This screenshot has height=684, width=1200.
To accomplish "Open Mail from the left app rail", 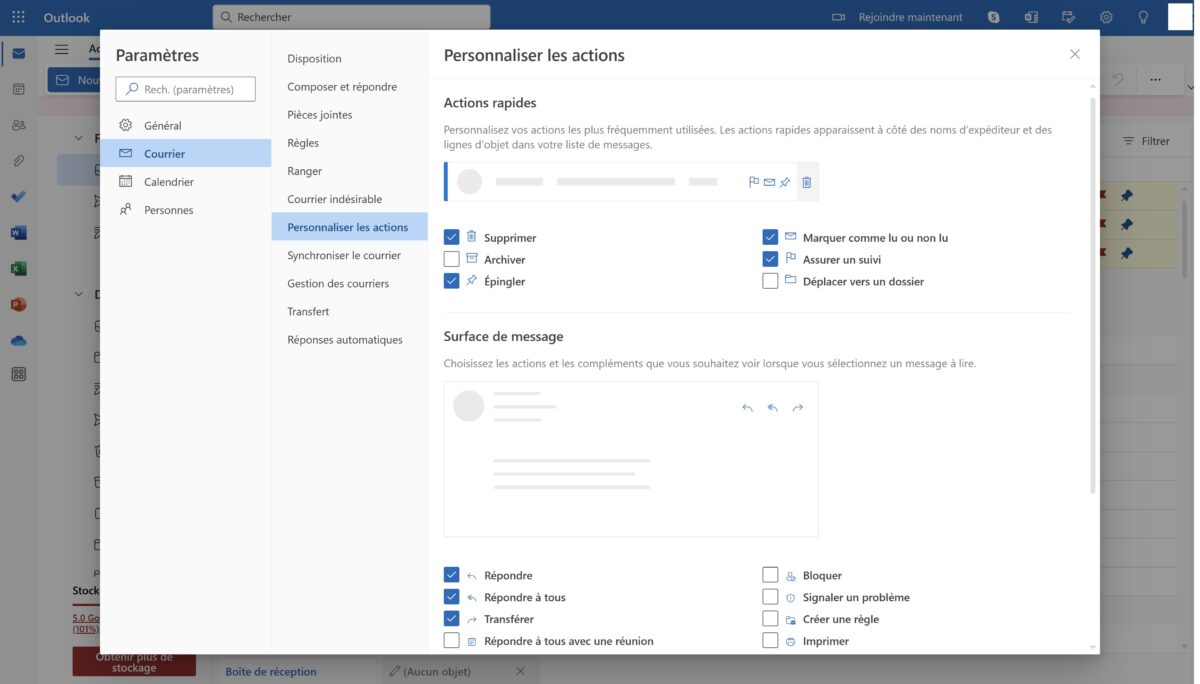I will (x=18, y=53).
